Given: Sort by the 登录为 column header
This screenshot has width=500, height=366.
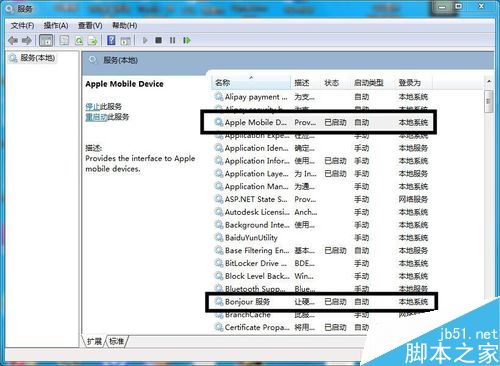Looking at the screenshot, I should coord(413,83).
